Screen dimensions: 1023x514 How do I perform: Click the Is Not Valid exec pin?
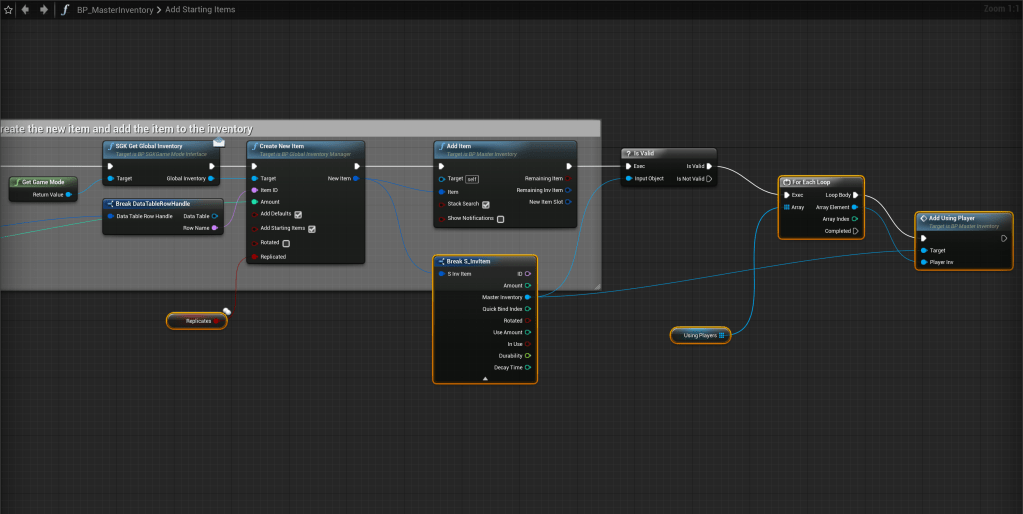(x=709, y=179)
